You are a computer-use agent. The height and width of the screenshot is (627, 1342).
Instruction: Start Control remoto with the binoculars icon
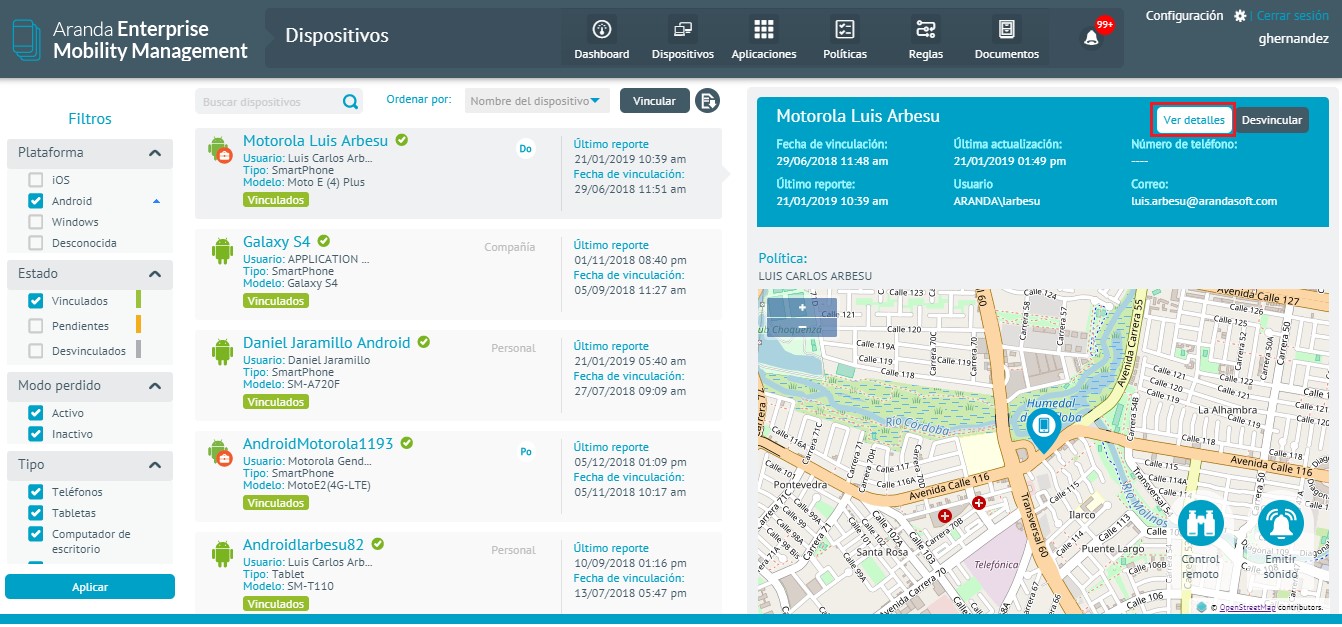[x=1202, y=524]
